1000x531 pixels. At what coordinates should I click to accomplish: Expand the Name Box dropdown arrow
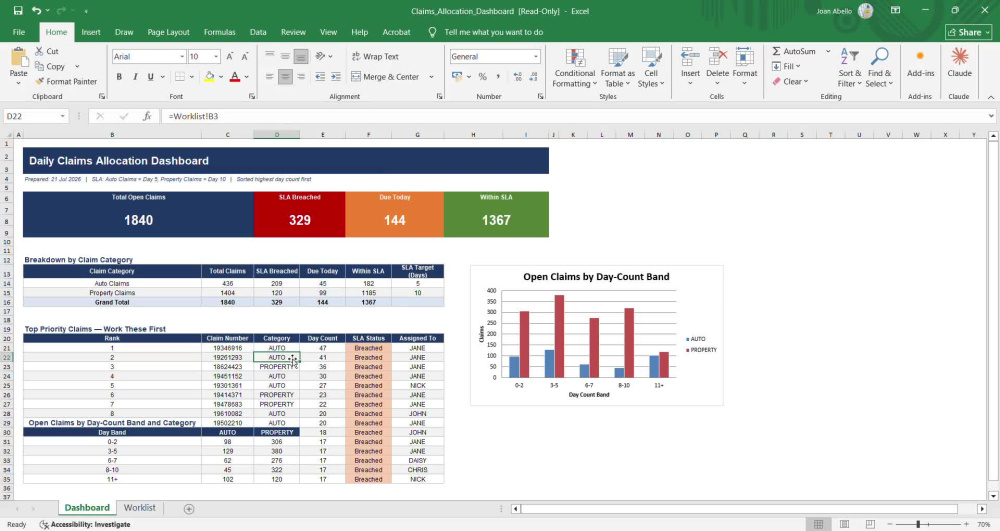(x=62, y=116)
